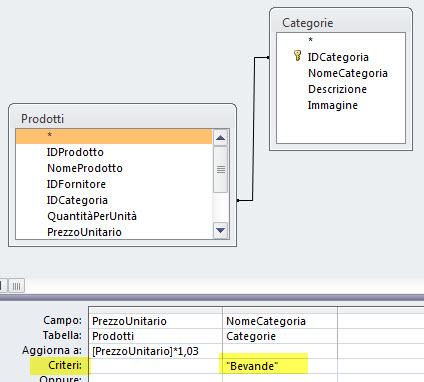The height and width of the screenshot is (382, 424).
Task: Click the primary key icon beside IDCategoria
Action: (x=297, y=56)
